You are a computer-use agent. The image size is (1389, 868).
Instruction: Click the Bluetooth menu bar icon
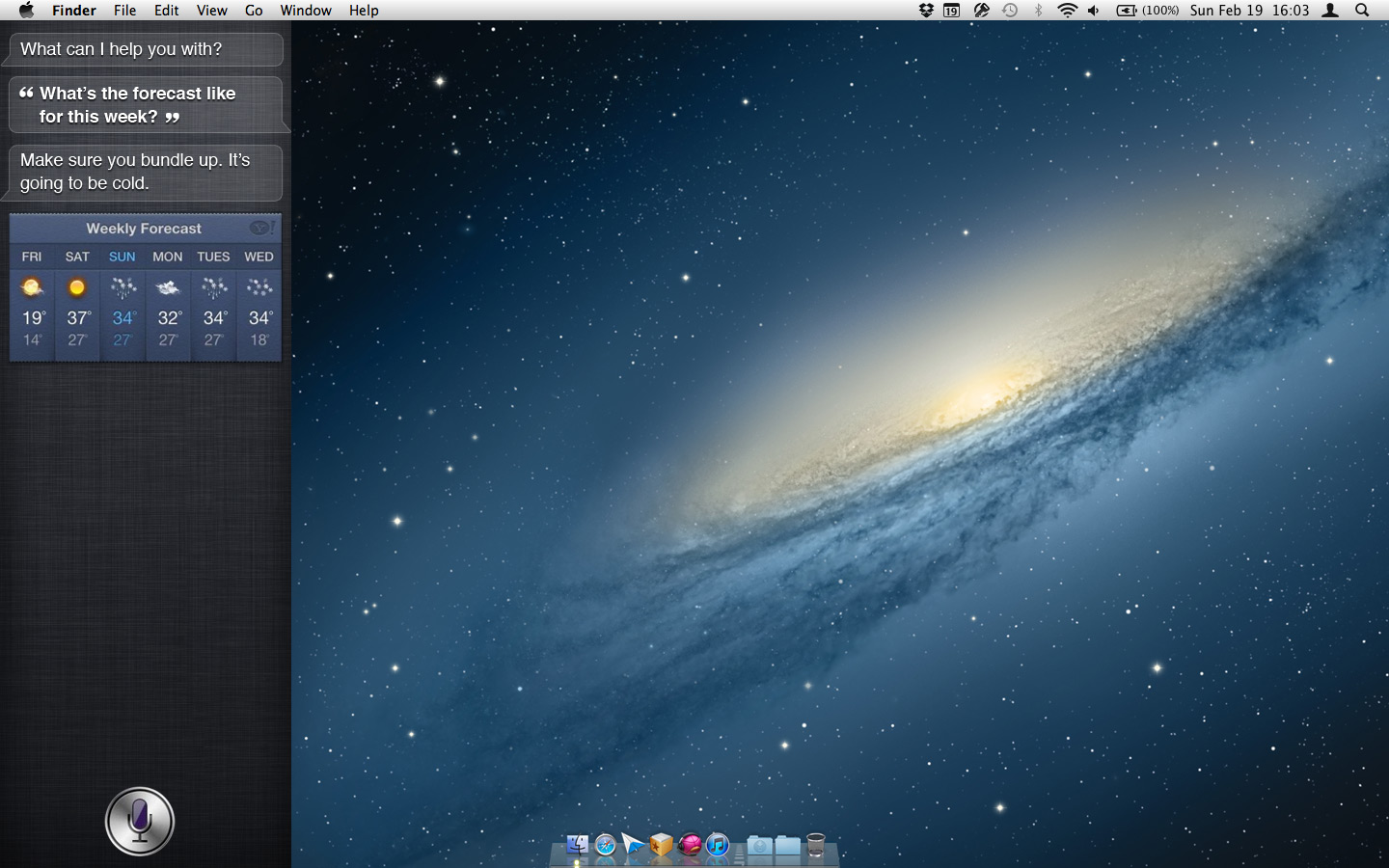click(1039, 11)
